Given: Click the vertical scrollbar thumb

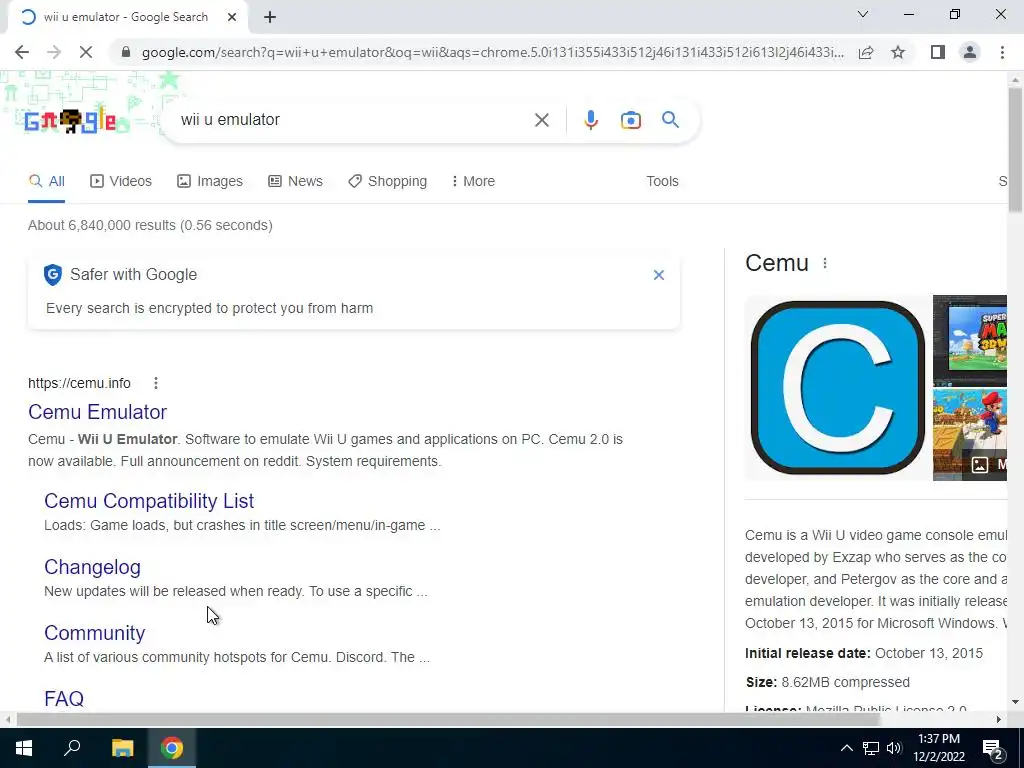Looking at the screenshot, I should point(1015,149).
